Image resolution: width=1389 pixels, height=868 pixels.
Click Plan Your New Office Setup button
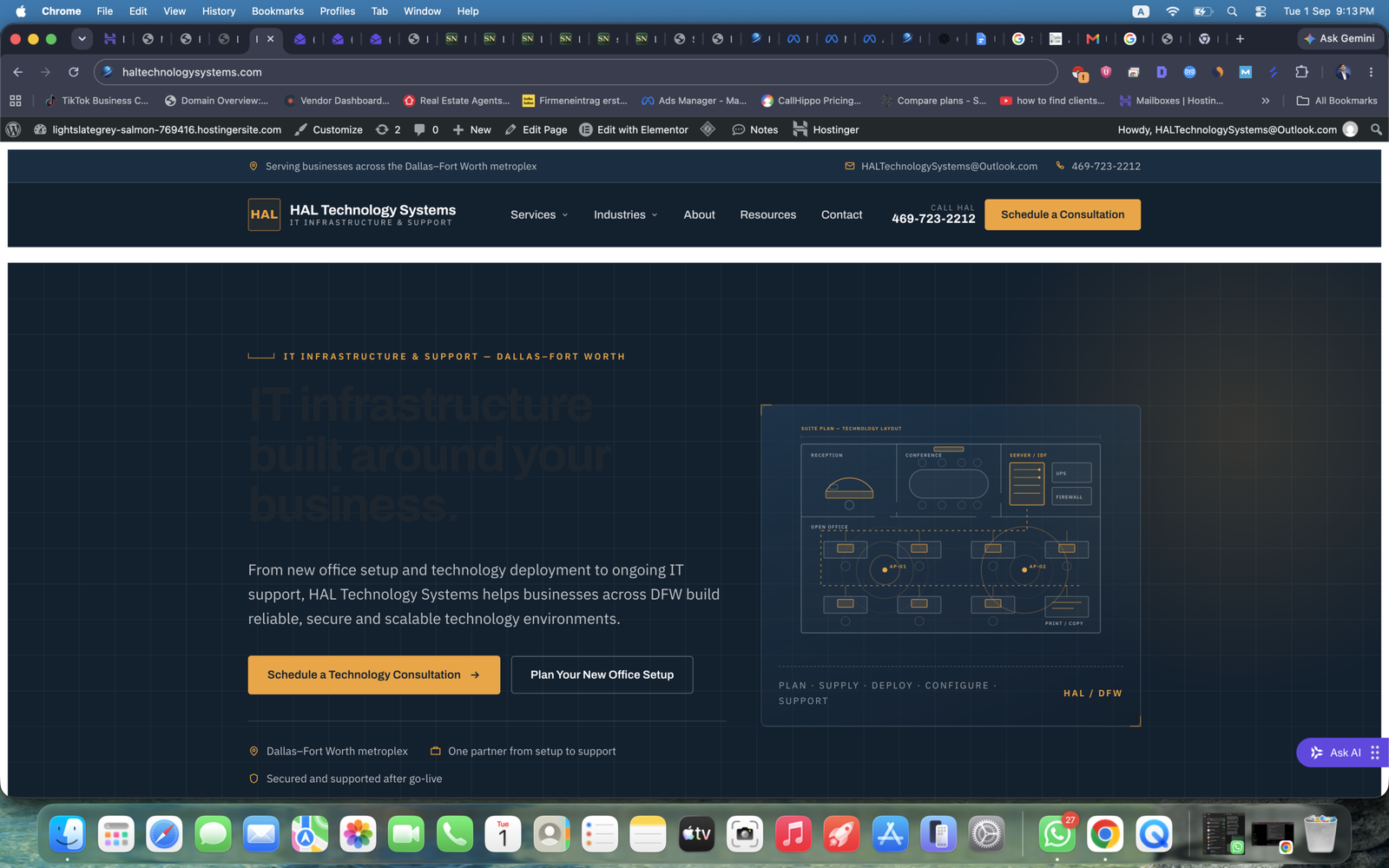click(x=602, y=674)
